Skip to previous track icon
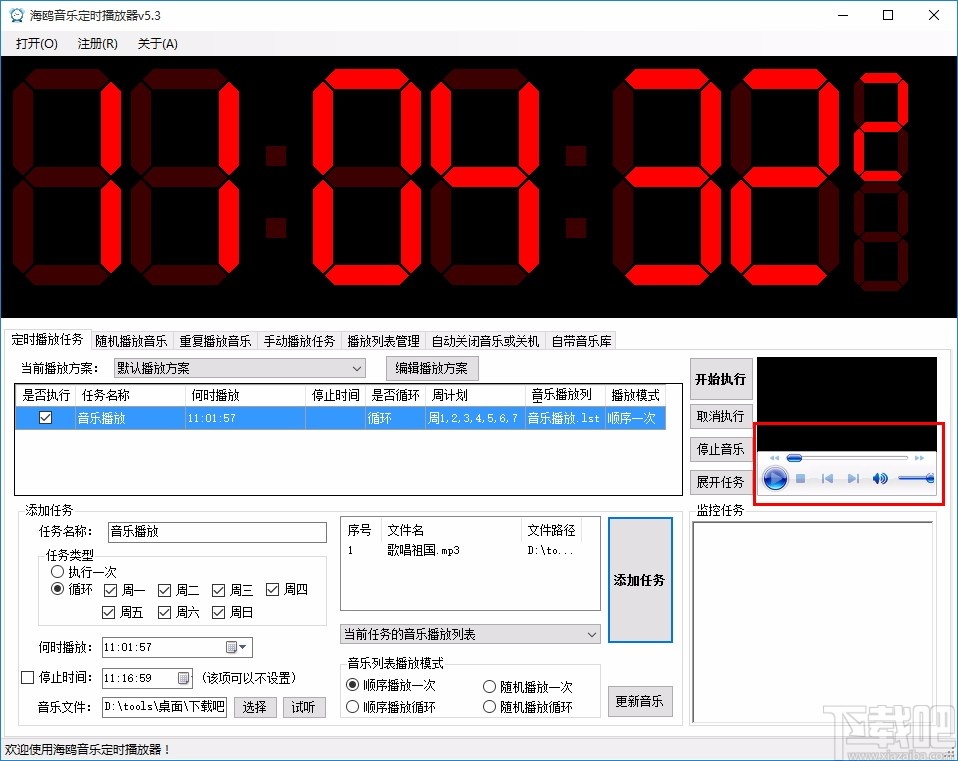 coord(828,478)
